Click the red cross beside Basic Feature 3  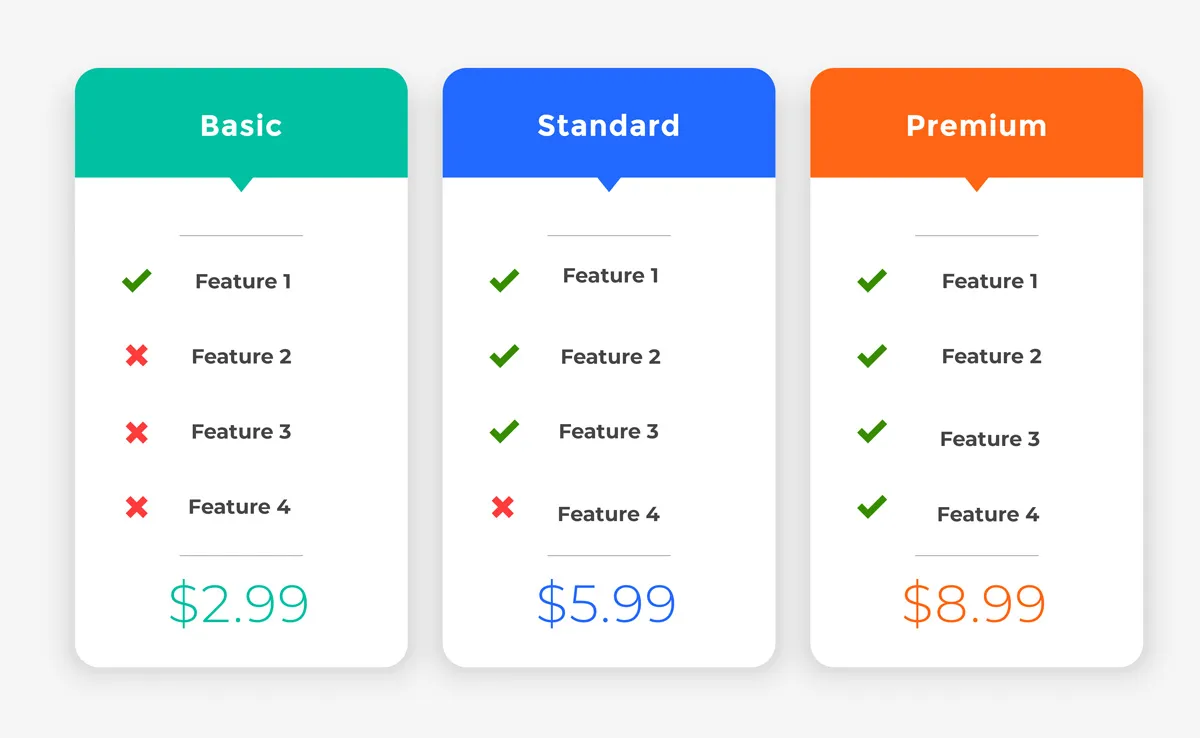coord(137,432)
